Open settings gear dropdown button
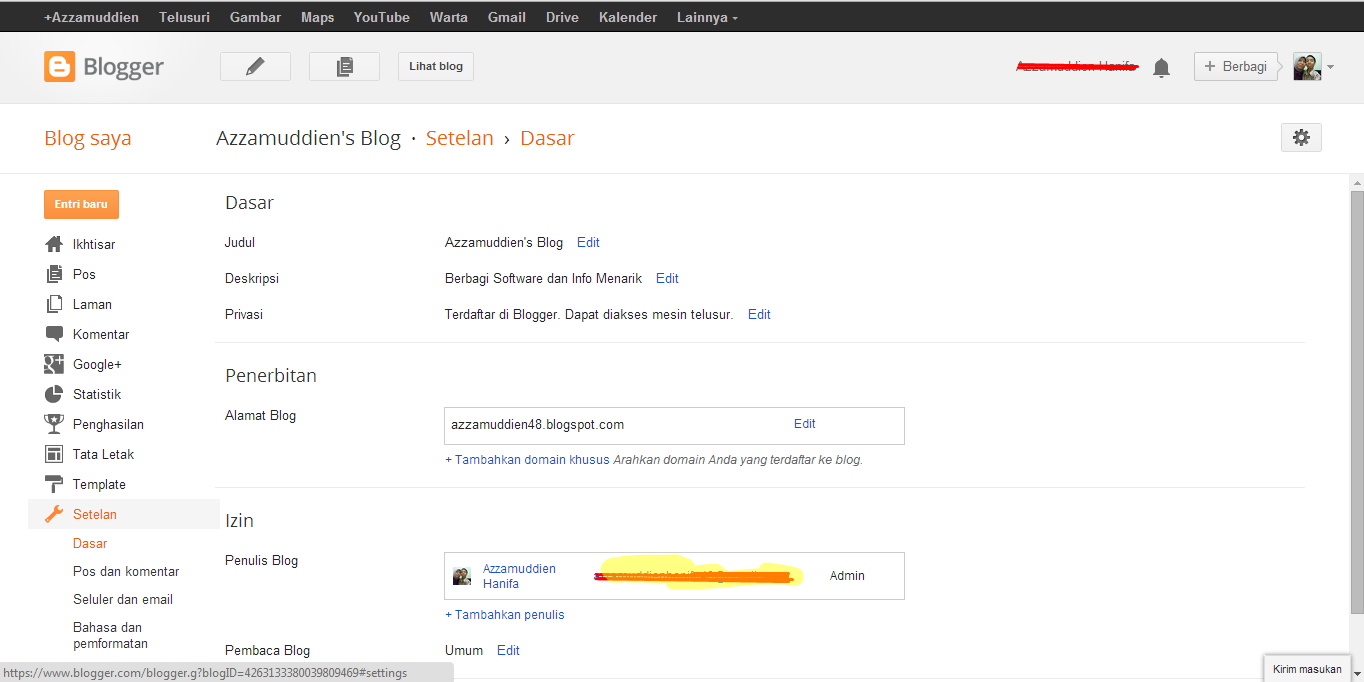Viewport: 1364px width, 682px height. tap(1301, 138)
